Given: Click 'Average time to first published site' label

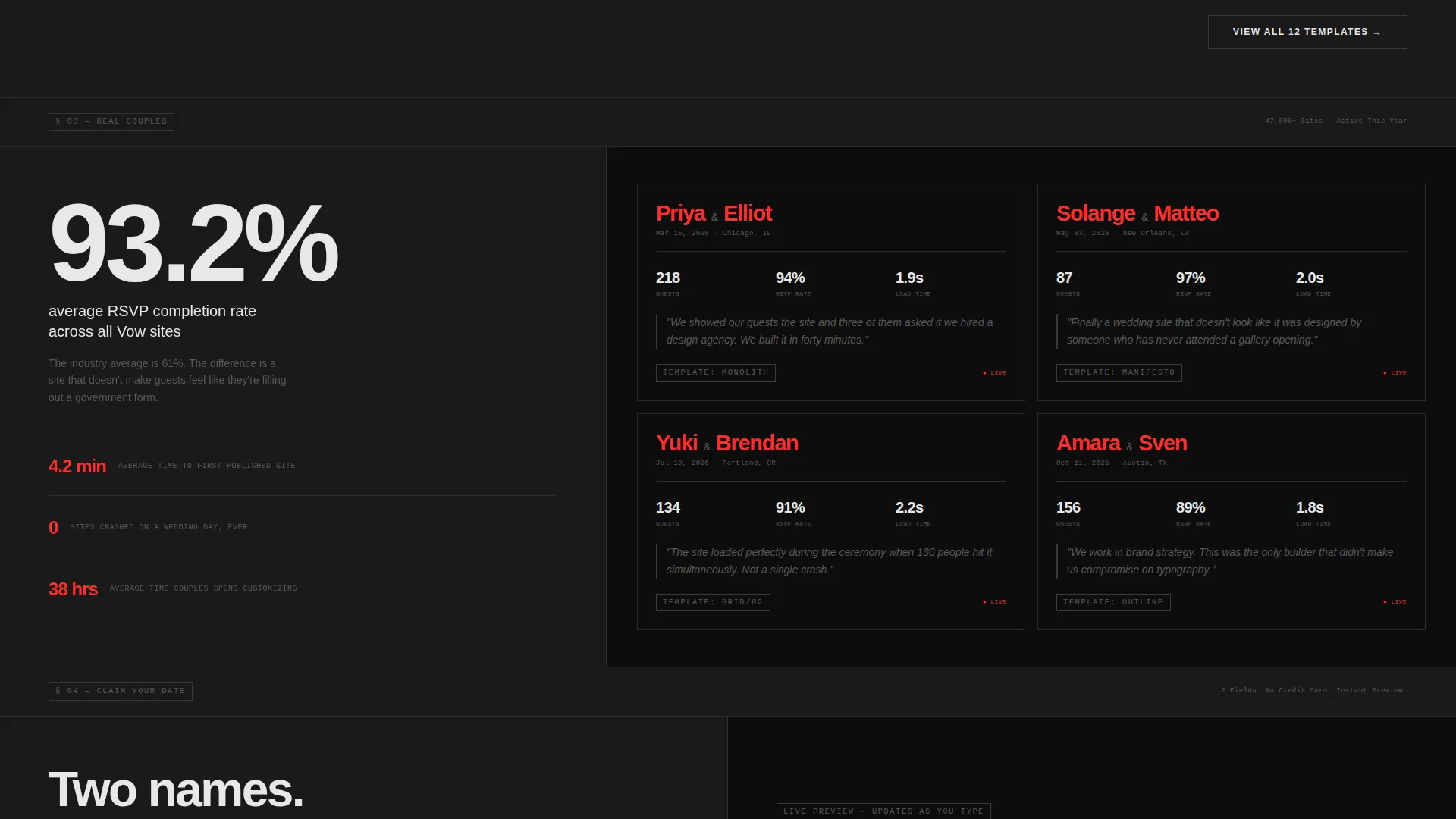Looking at the screenshot, I should point(206,466).
